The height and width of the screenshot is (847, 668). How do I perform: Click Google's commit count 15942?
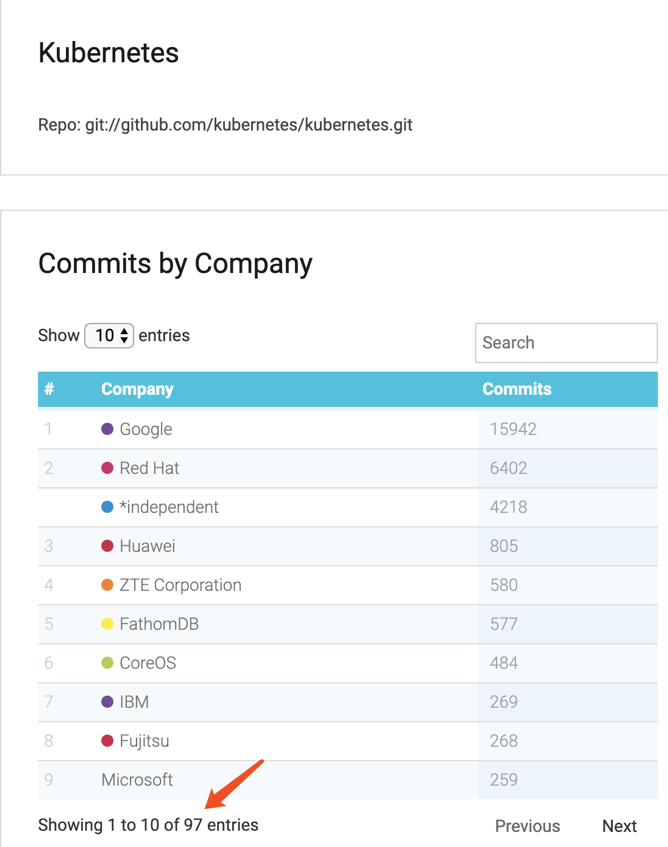point(513,429)
